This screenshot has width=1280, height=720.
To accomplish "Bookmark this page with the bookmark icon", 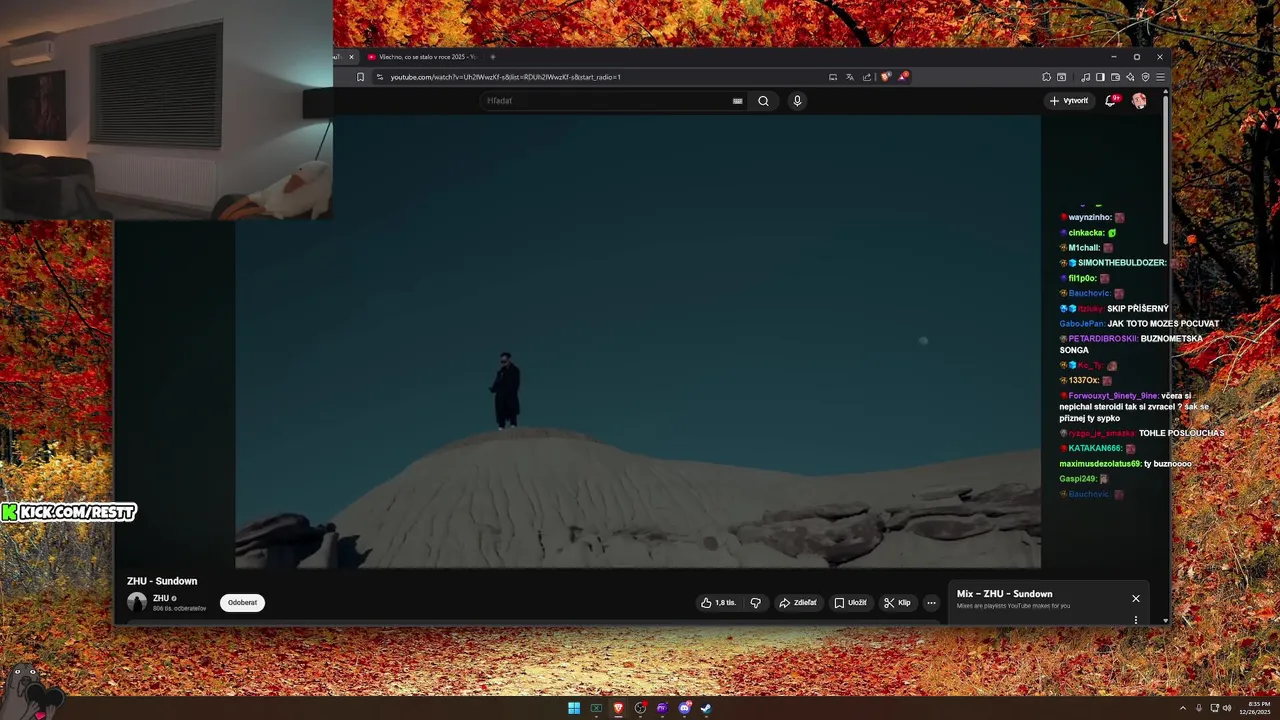I will pyautogui.click(x=360, y=77).
